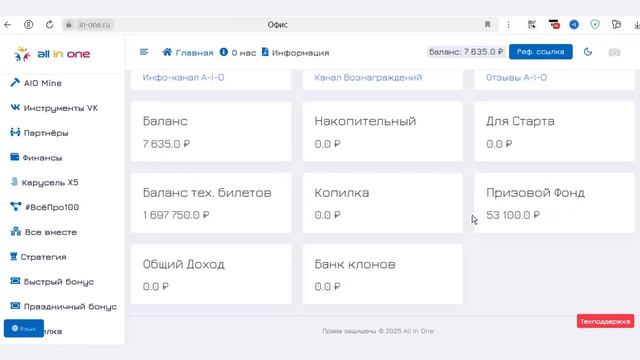The width and height of the screenshot is (640, 360).
Task: Click the 53 100.0 ₽ value
Action: tap(513, 215)
